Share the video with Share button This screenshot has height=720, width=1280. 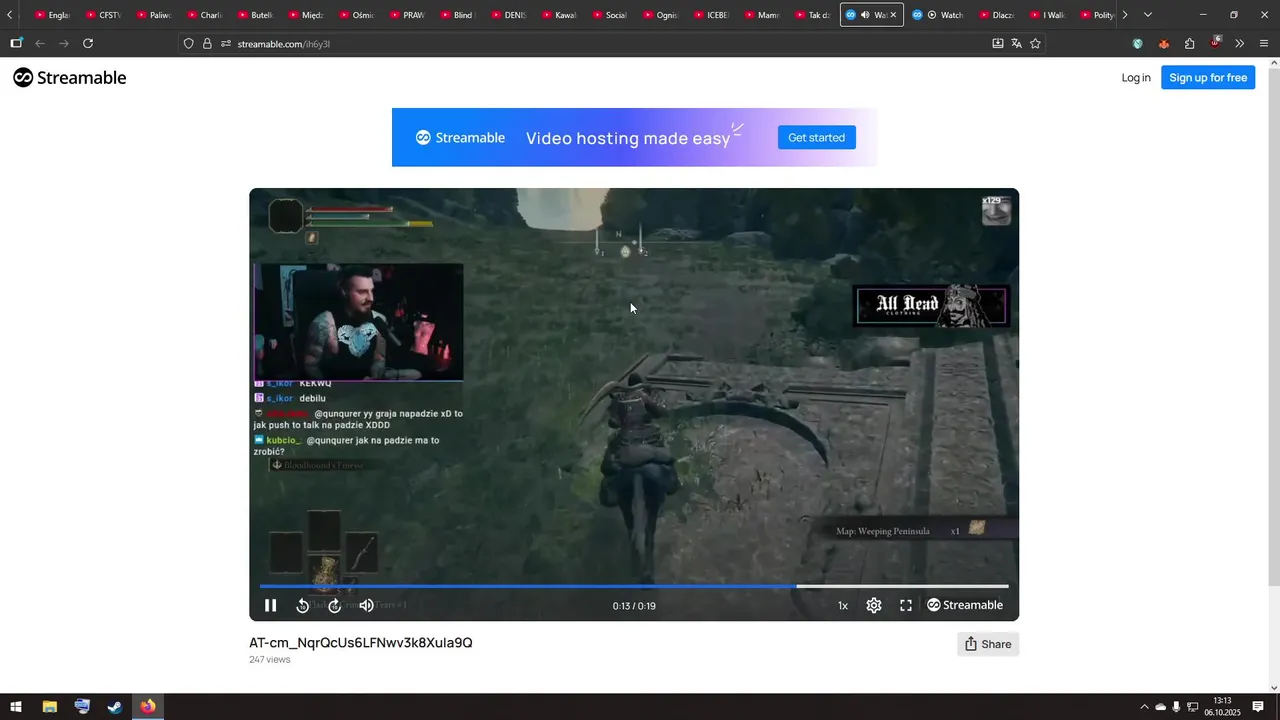988,644
